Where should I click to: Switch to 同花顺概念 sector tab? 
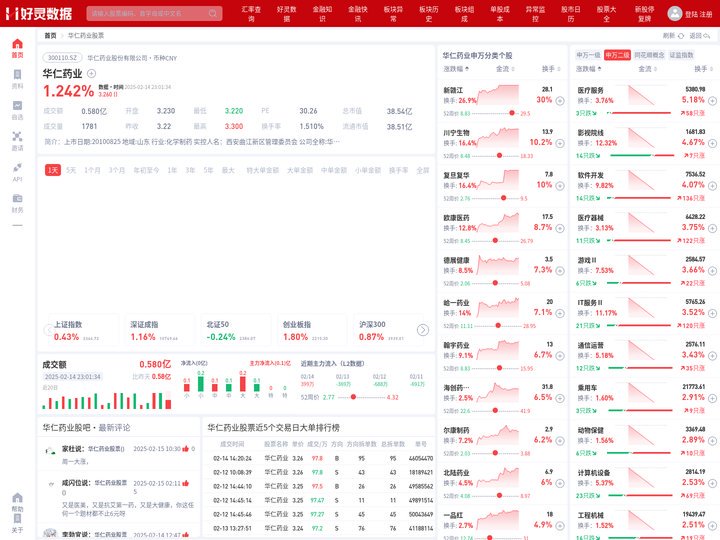tap(649, 55)
